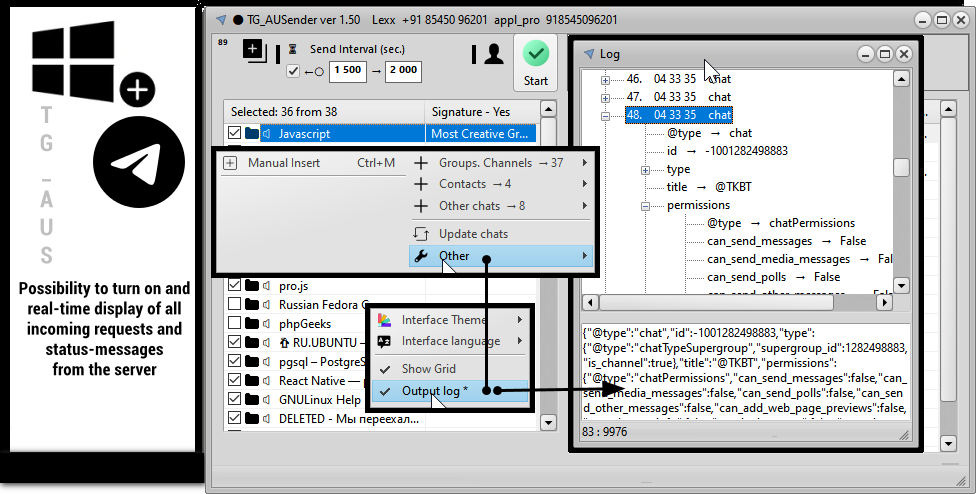
Task: Uncheck the pro.js checkbox
Action: point(234,286)
